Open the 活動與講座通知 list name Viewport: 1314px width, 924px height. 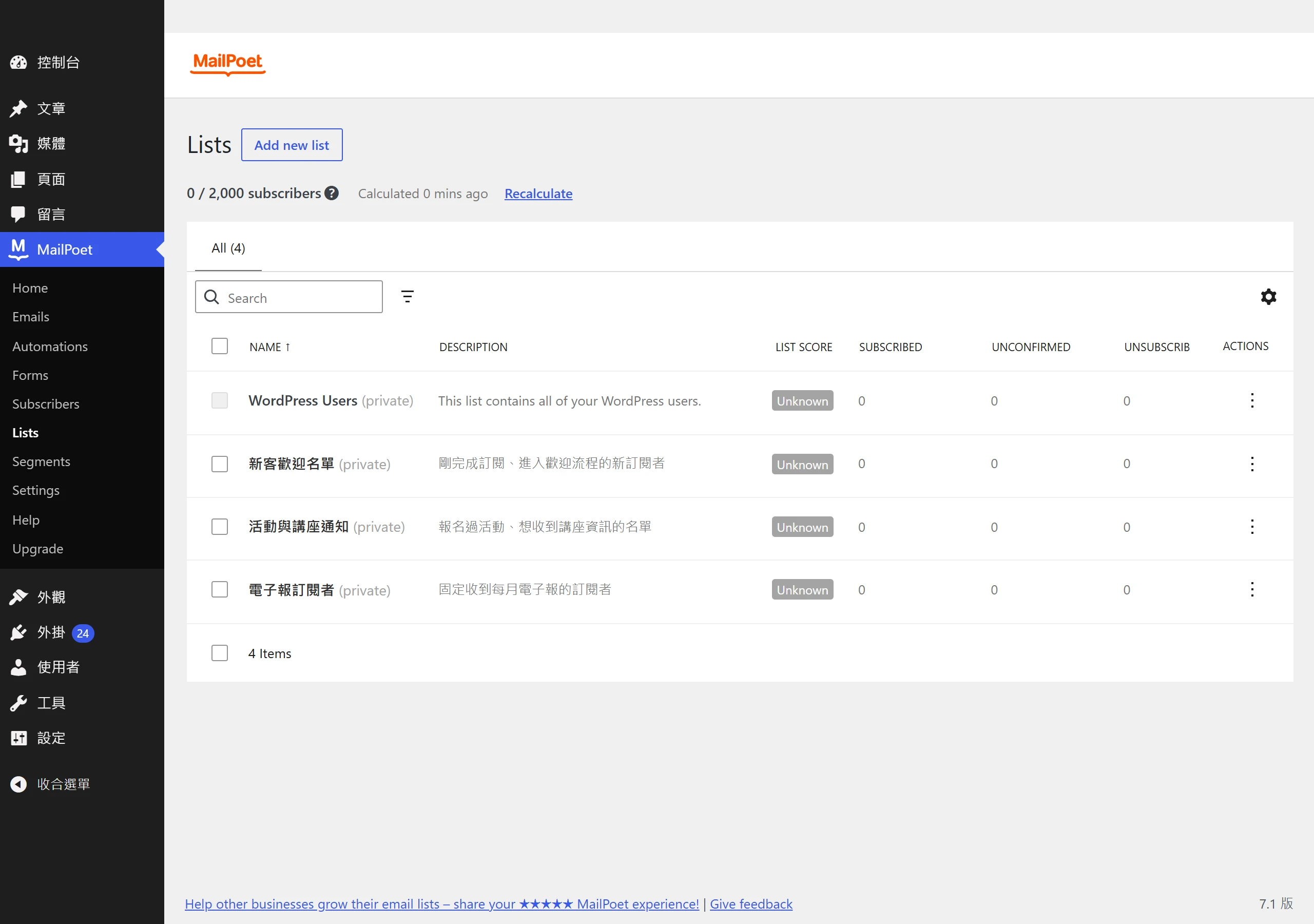(299, 527)
